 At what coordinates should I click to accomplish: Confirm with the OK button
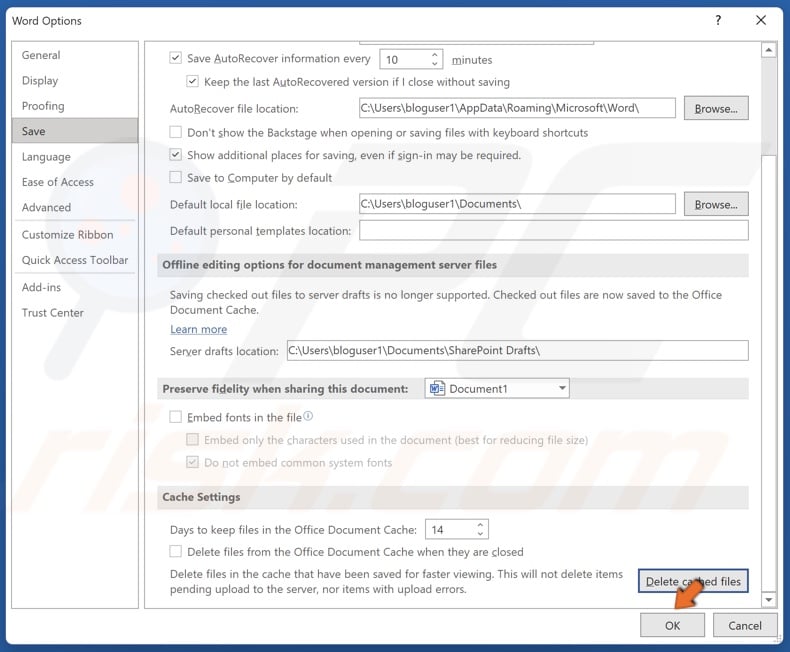pyautogui.click(x=672, y=625)
